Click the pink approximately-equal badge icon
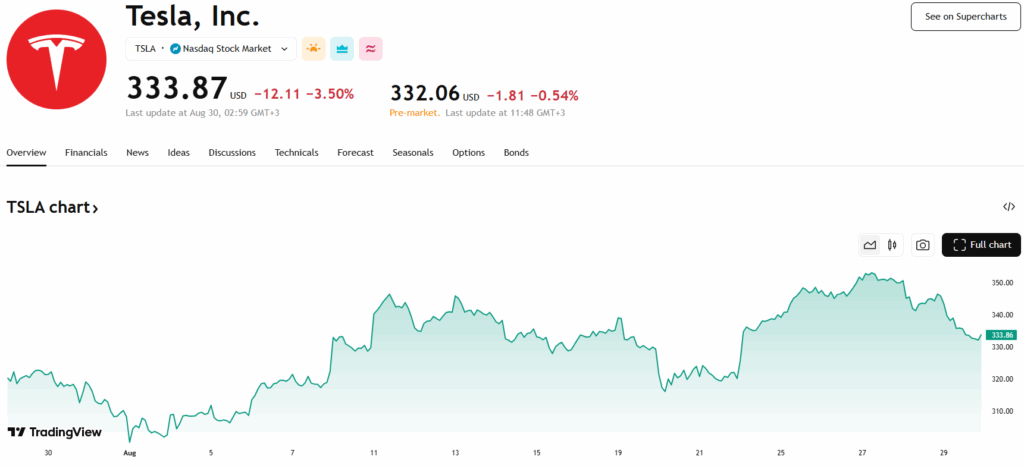The width and height of the screenshot is (1024, 469). pos(371,48)
